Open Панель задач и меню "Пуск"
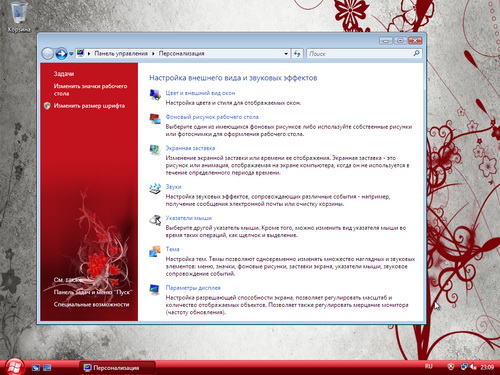The image size is (500, 375). pos(93,292)
